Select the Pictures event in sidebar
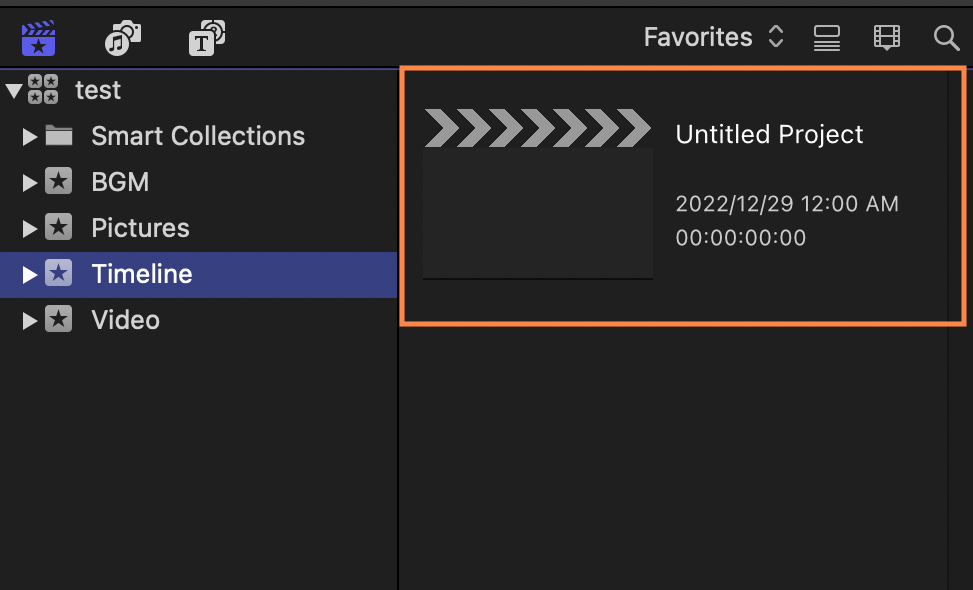973x590 pixels. (199, 228)
